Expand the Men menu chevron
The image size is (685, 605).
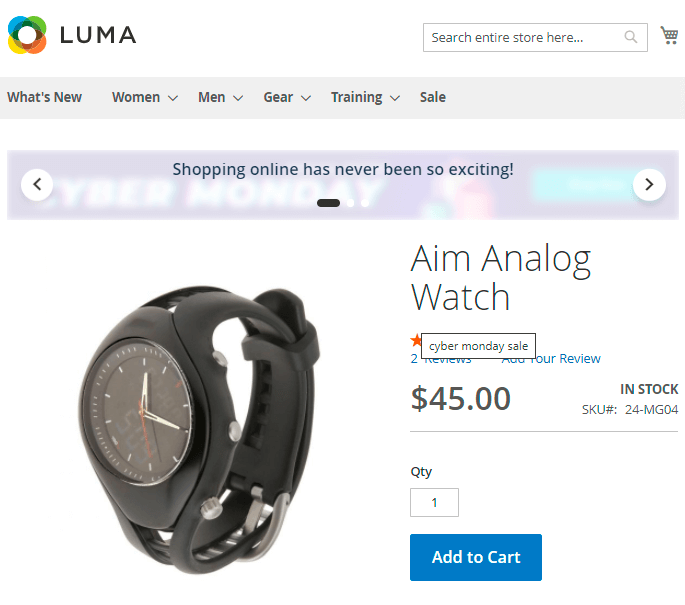click(238, 98)
